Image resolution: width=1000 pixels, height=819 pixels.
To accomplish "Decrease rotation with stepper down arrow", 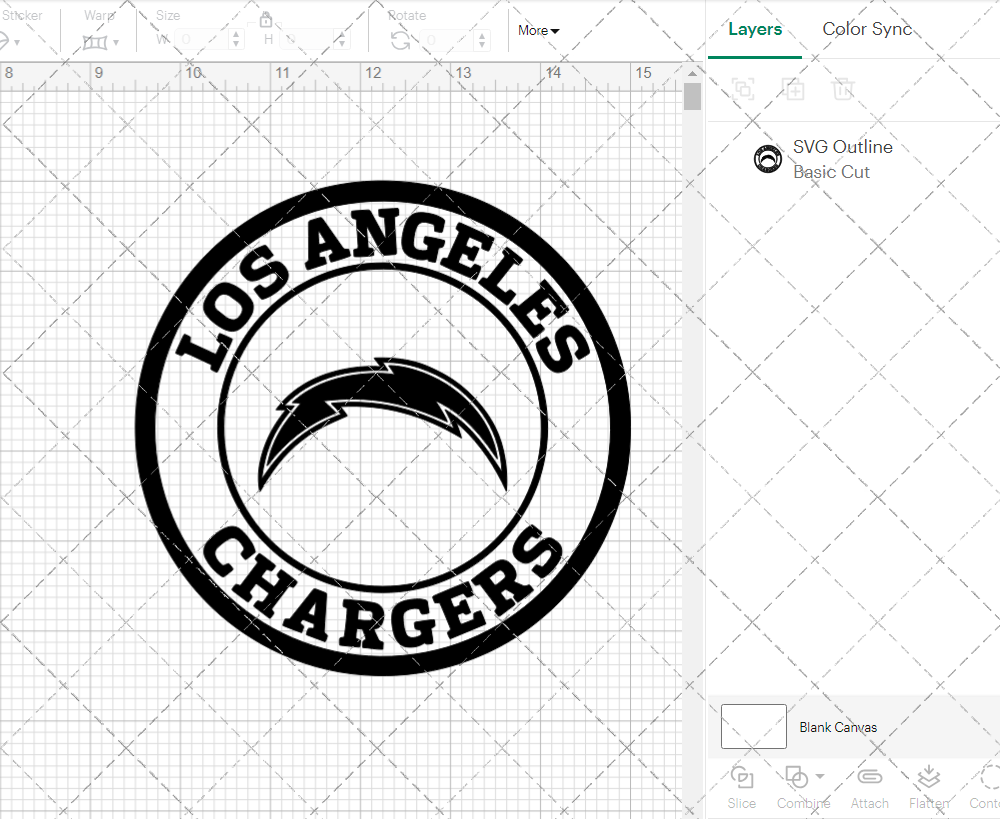I will click(x=482, y=45).
